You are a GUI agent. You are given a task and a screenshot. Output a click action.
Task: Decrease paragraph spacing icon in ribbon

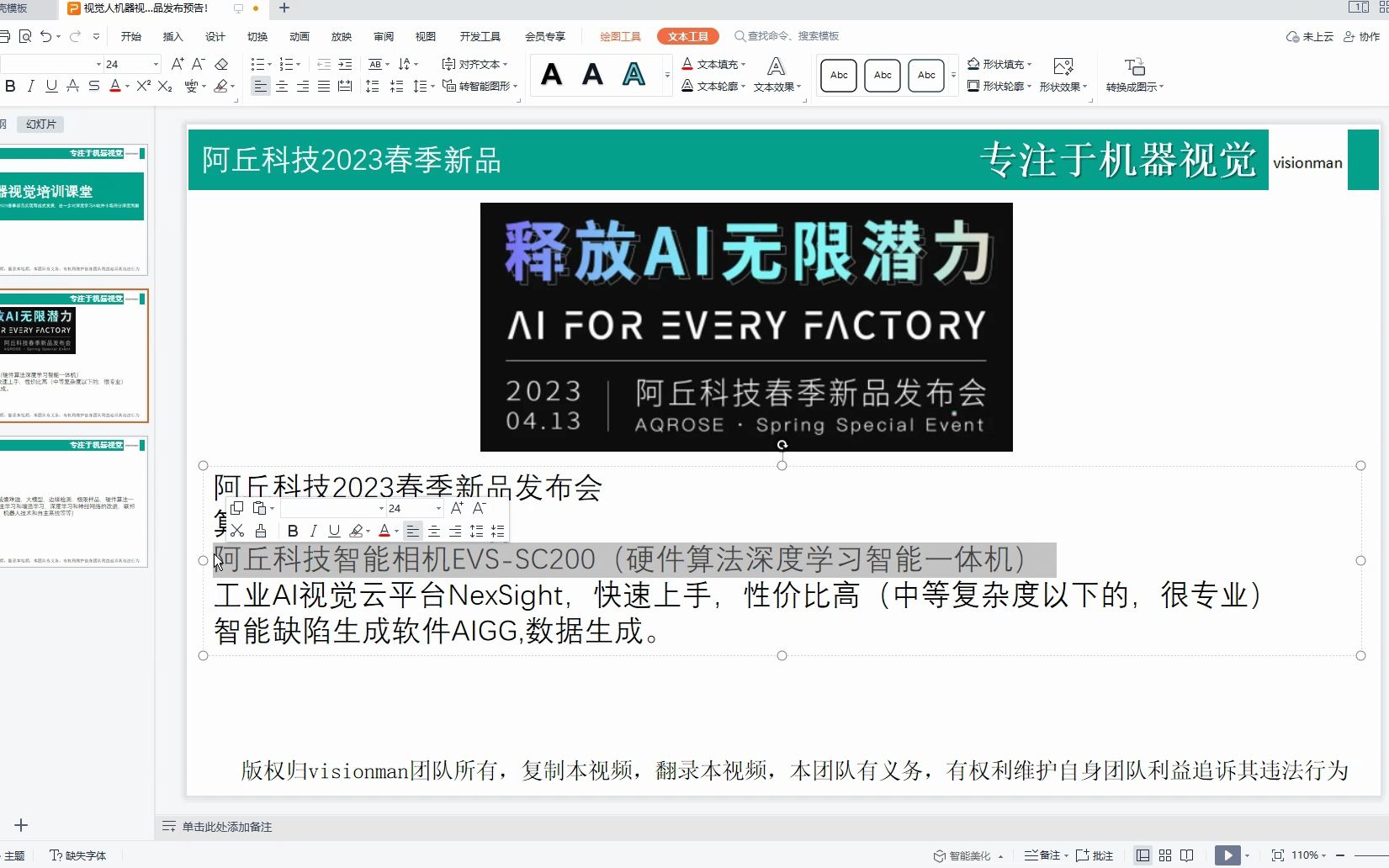coord(397,86)
